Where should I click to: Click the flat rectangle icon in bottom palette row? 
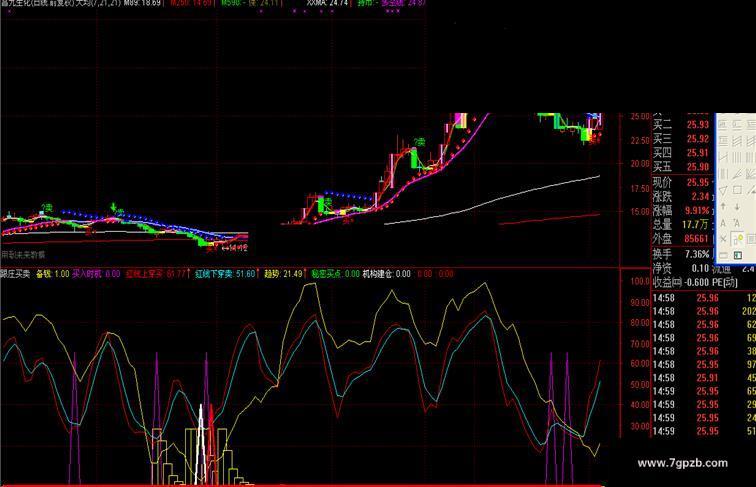723,255
